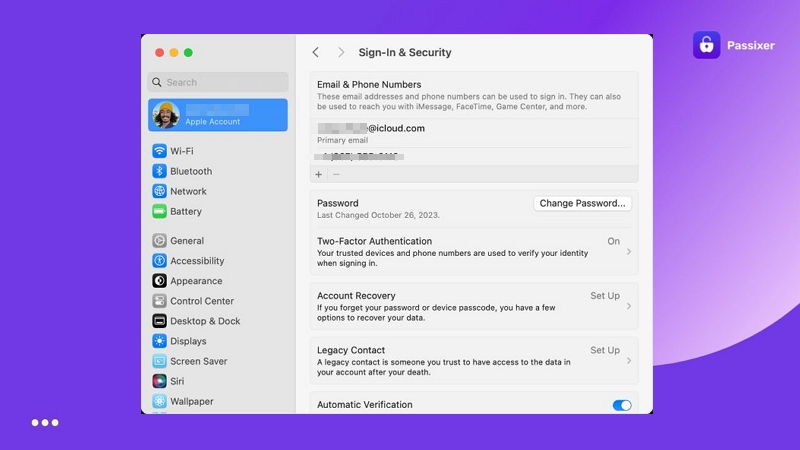Select the @icloud.com primary email row
The height and width of the screenshot is (450, 800).
[474, 133]
